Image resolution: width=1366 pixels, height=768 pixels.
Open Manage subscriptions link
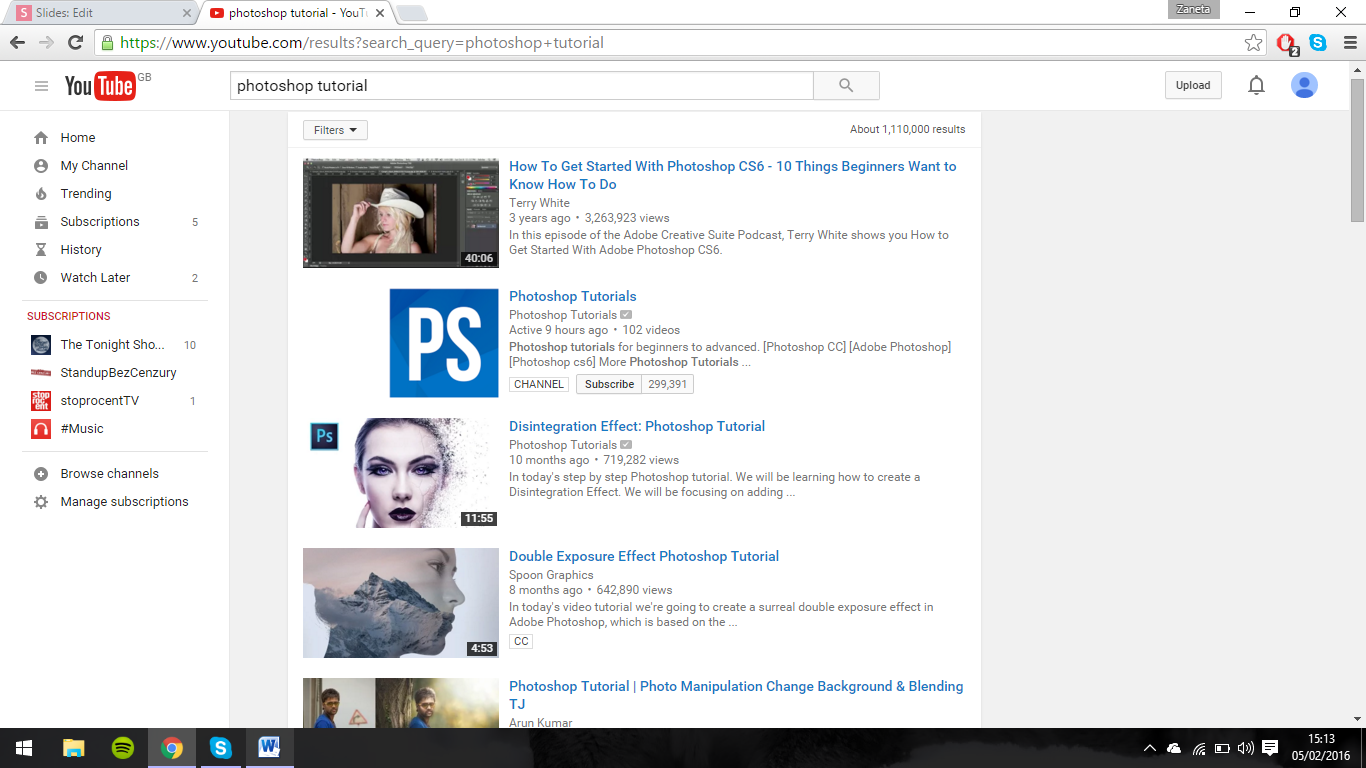point(124,502)
